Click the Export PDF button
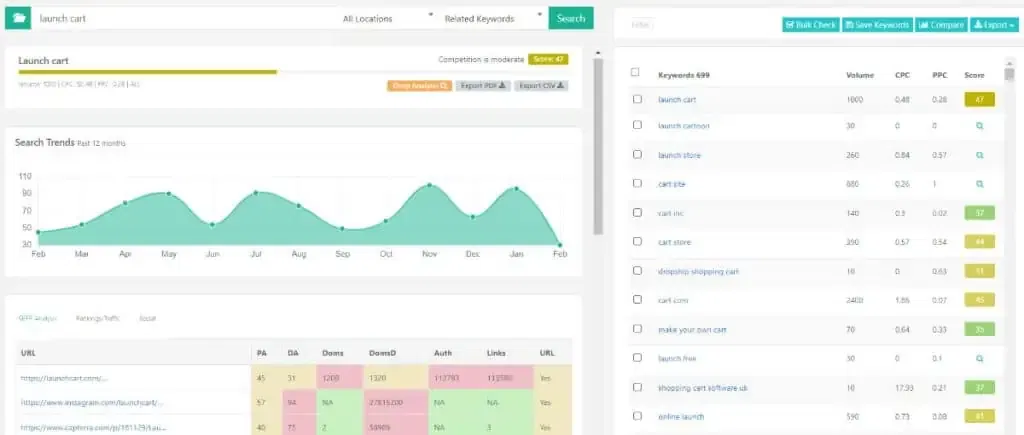The image size is (1024, 435). 483,86
